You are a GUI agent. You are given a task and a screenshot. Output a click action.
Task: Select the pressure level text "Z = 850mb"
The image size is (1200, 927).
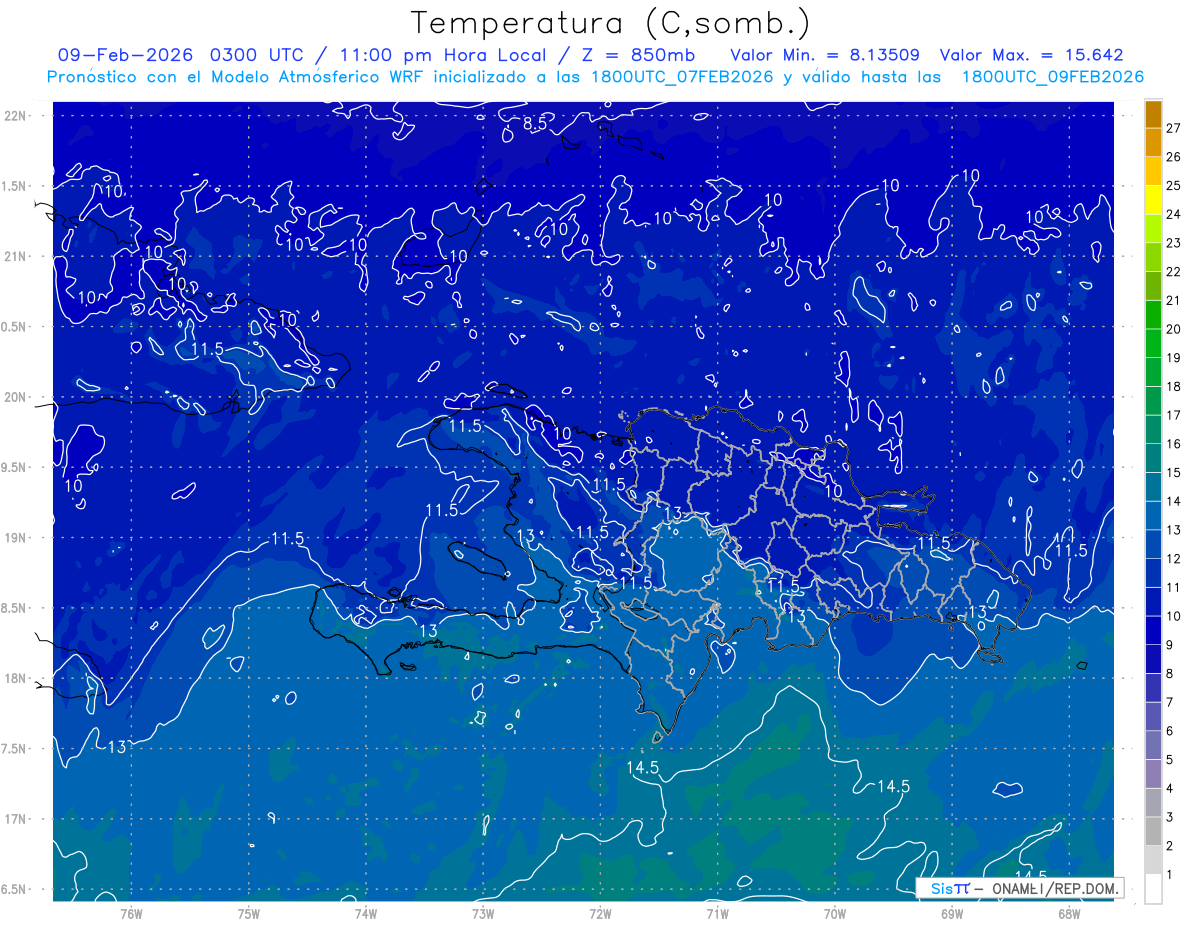[x=638, y=55]
